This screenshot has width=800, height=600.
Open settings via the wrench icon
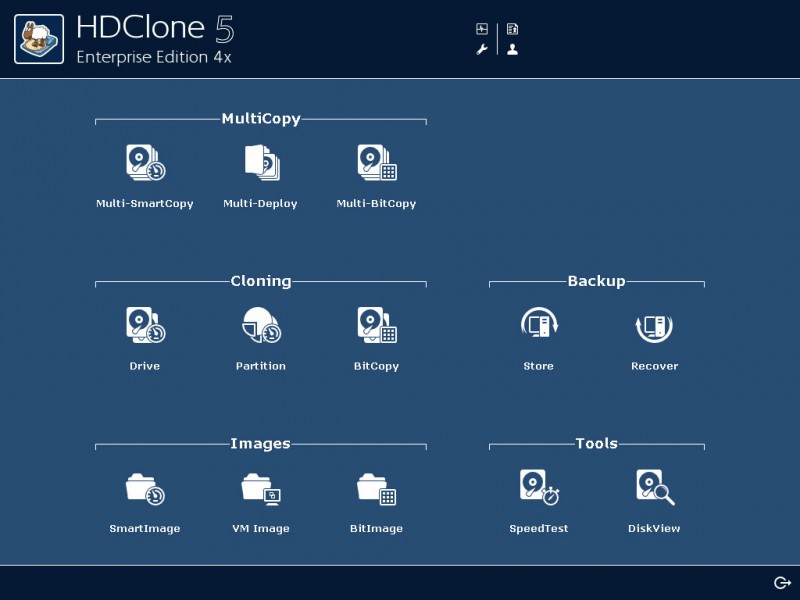point(481,47)
